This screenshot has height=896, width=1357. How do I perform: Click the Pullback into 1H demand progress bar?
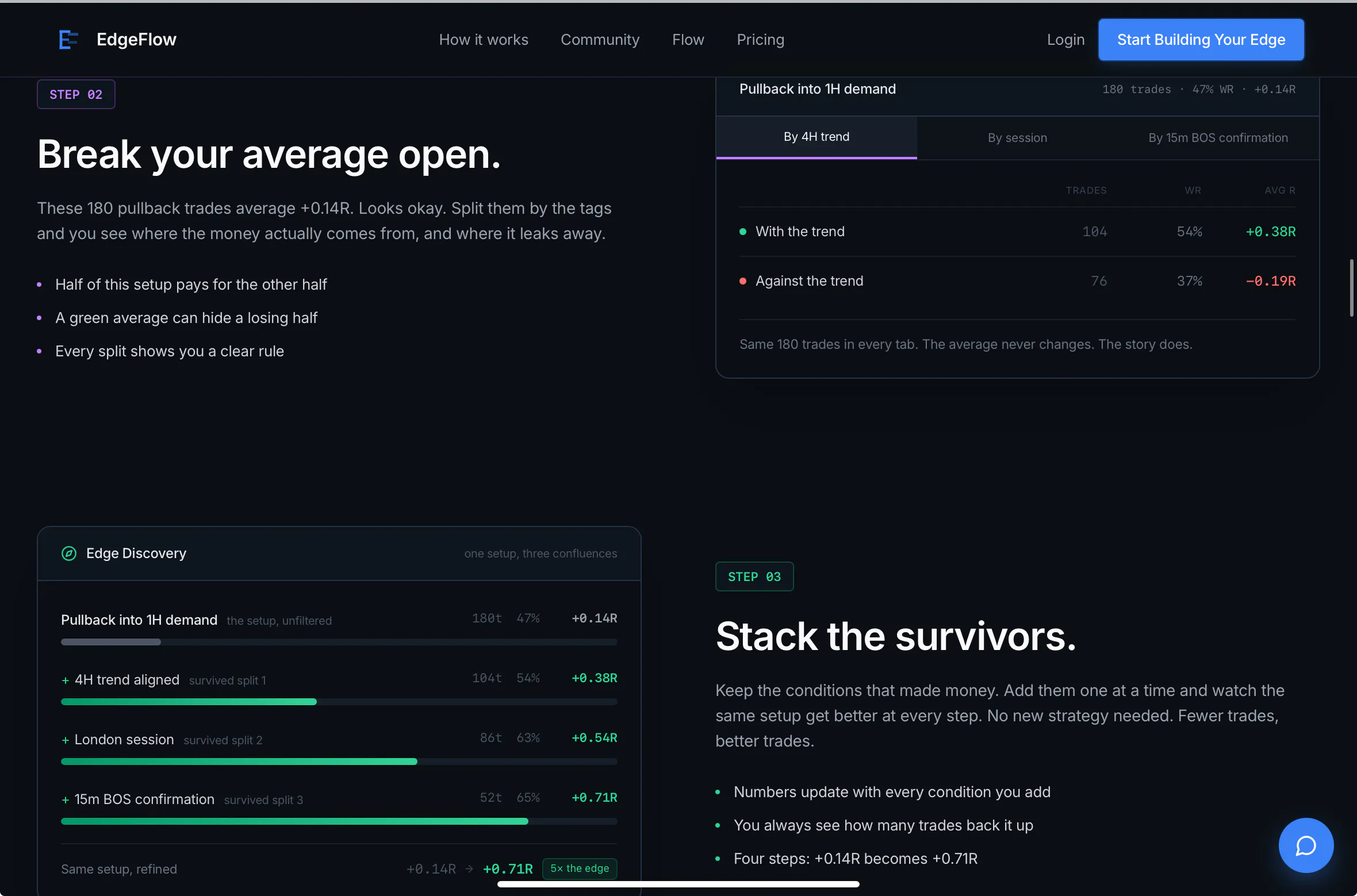coord(339,642)
